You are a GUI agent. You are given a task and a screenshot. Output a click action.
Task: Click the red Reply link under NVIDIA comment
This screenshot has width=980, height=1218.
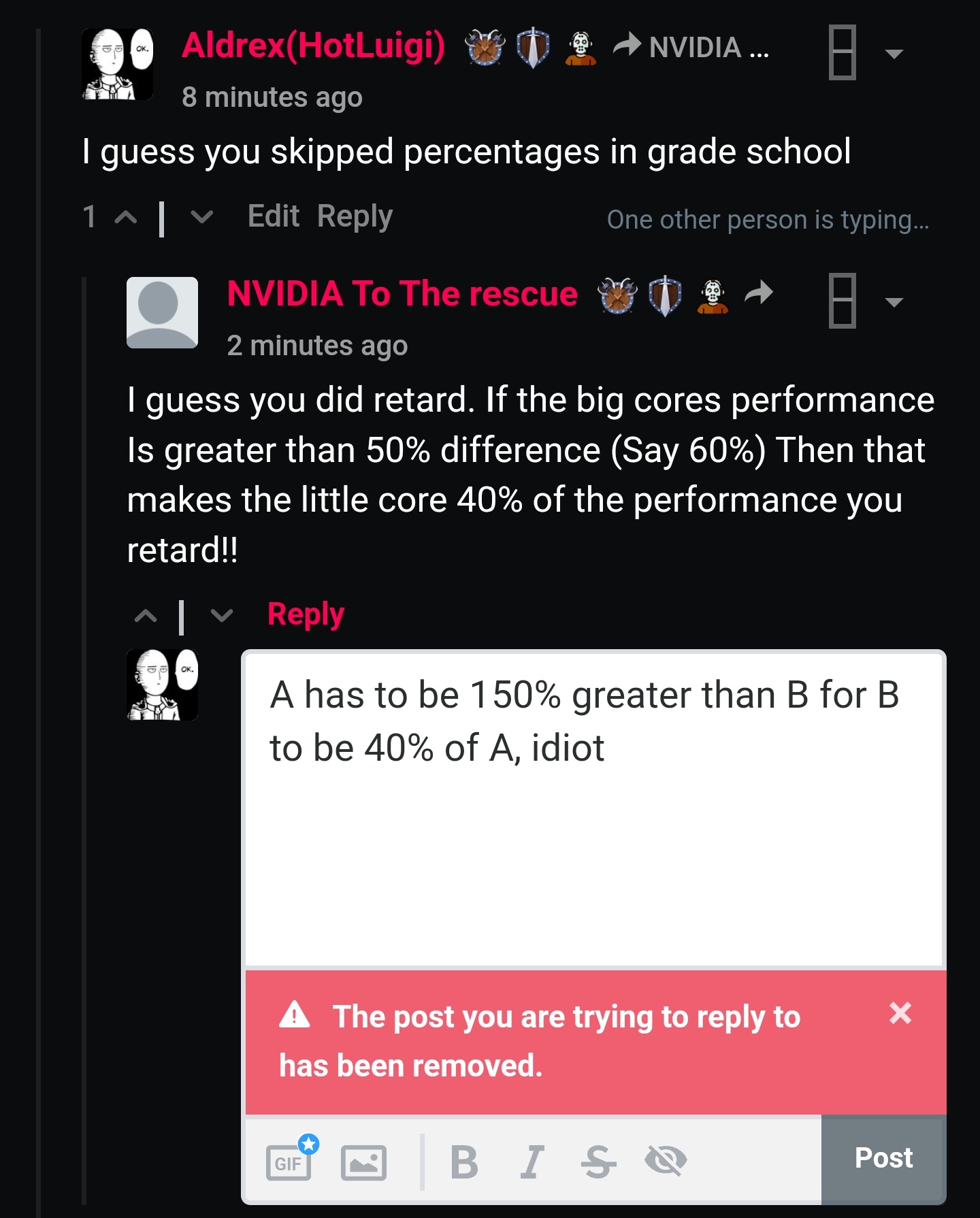(306, 614)
